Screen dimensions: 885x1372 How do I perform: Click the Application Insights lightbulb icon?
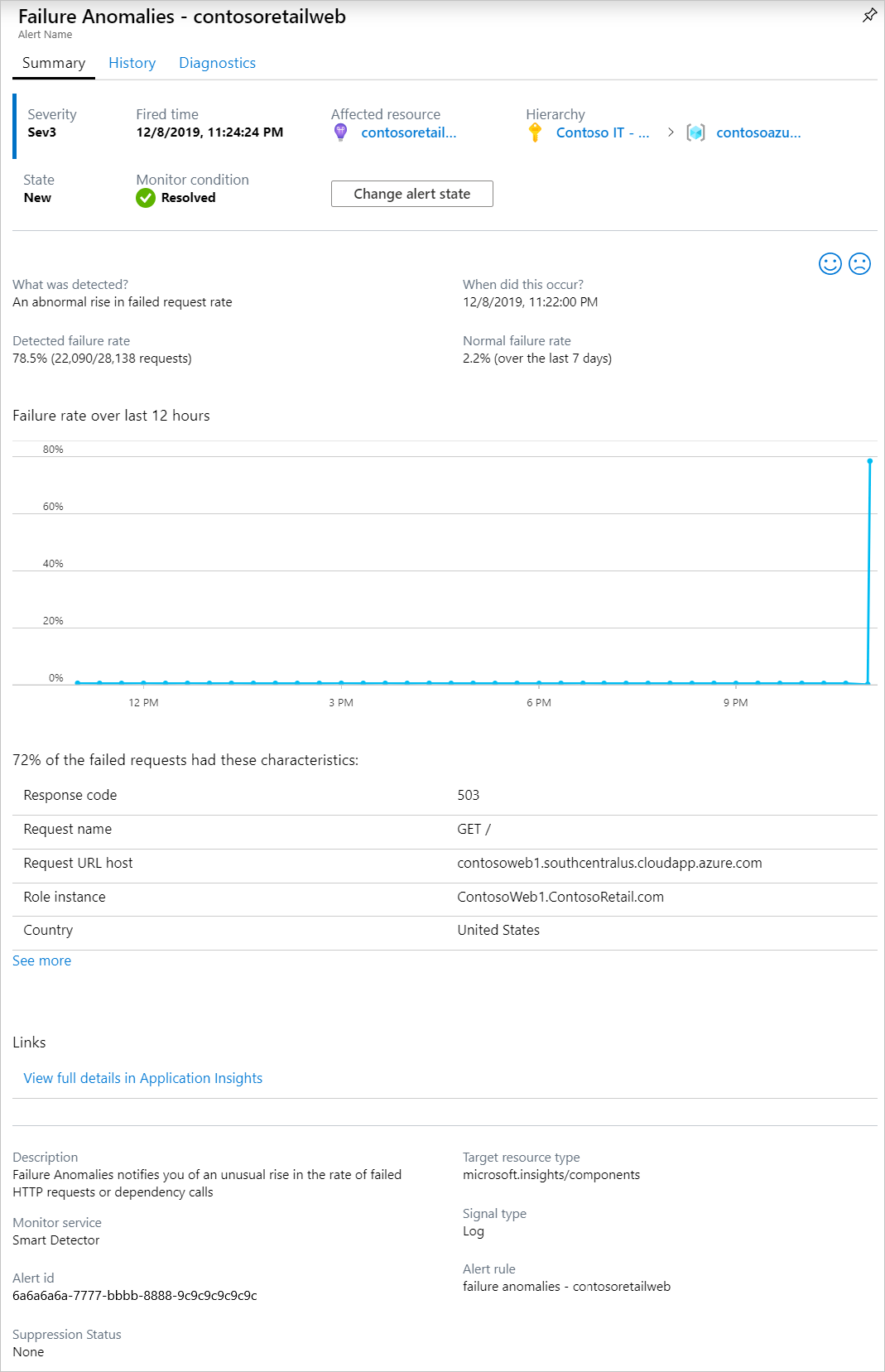pos(340,133)
